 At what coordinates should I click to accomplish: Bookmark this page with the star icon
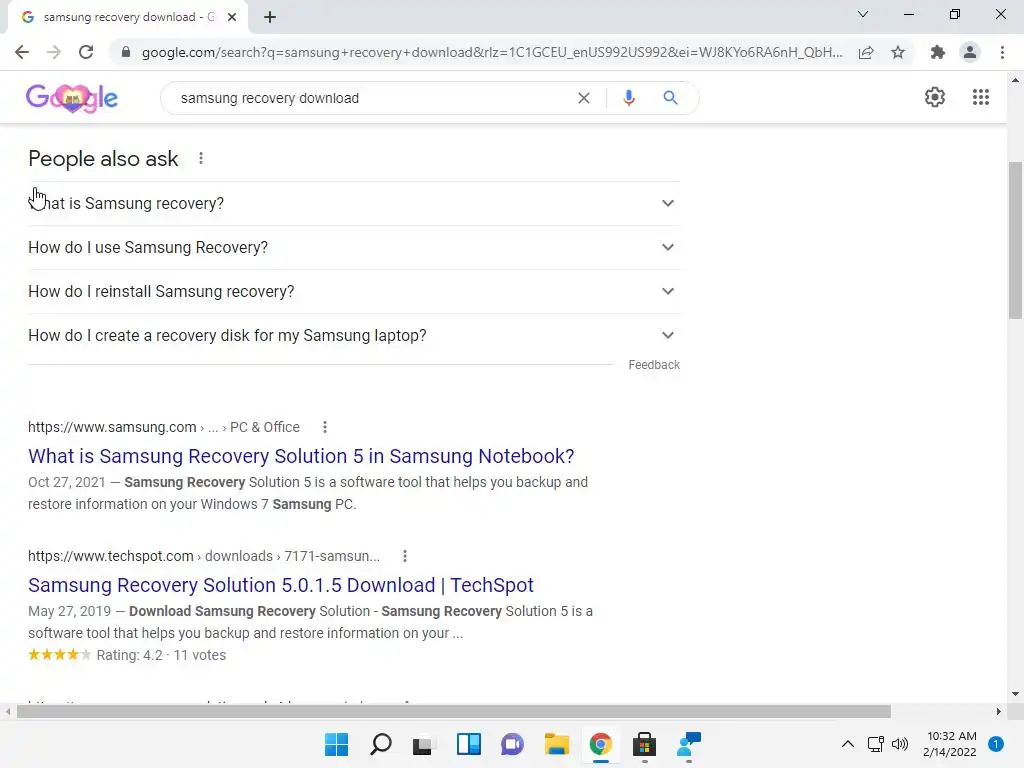click(898, 52)
